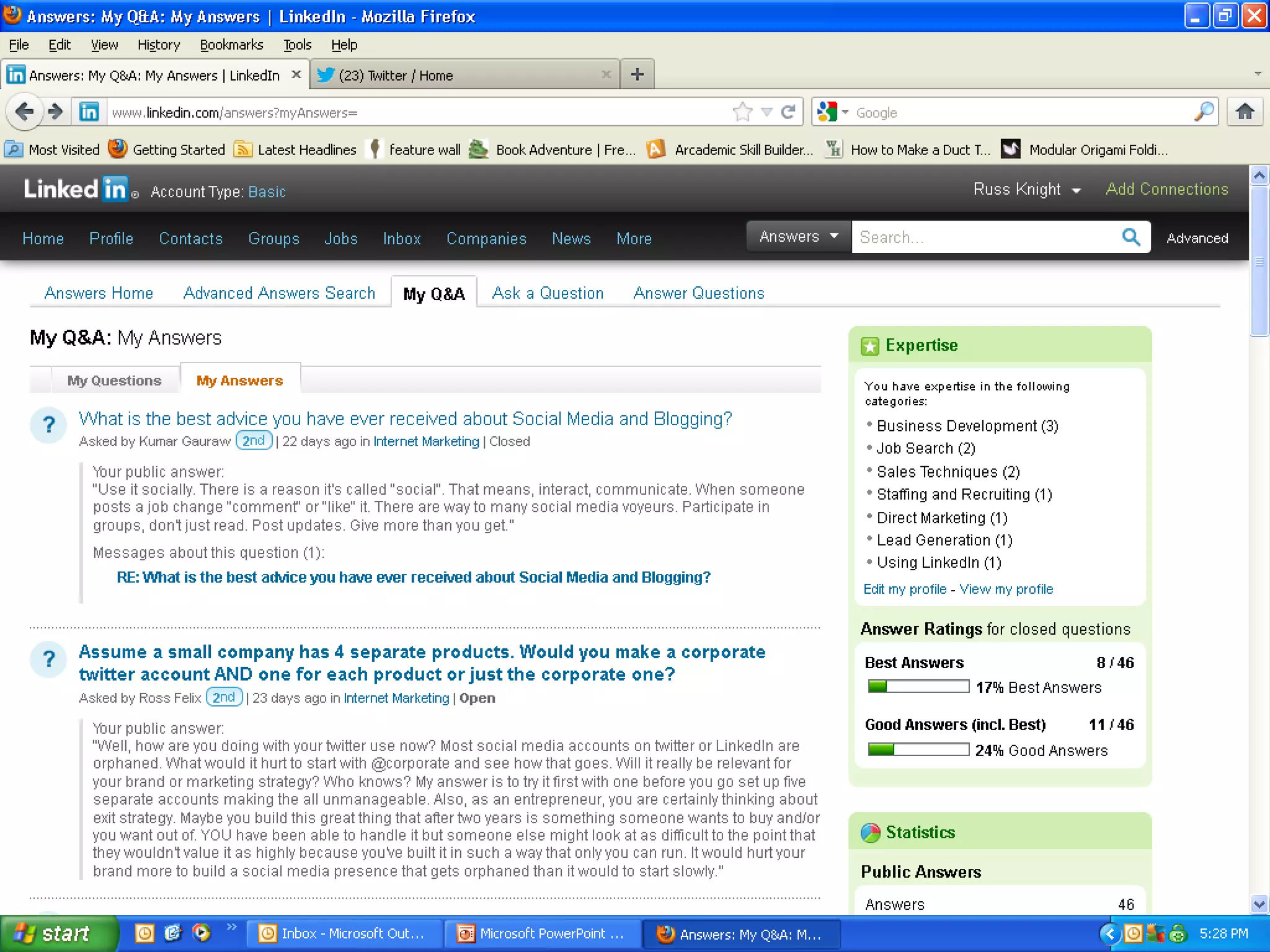Go to the Firefox home page icon
This screenshot has height=952, width=1270.
(x=1245, y=112)
